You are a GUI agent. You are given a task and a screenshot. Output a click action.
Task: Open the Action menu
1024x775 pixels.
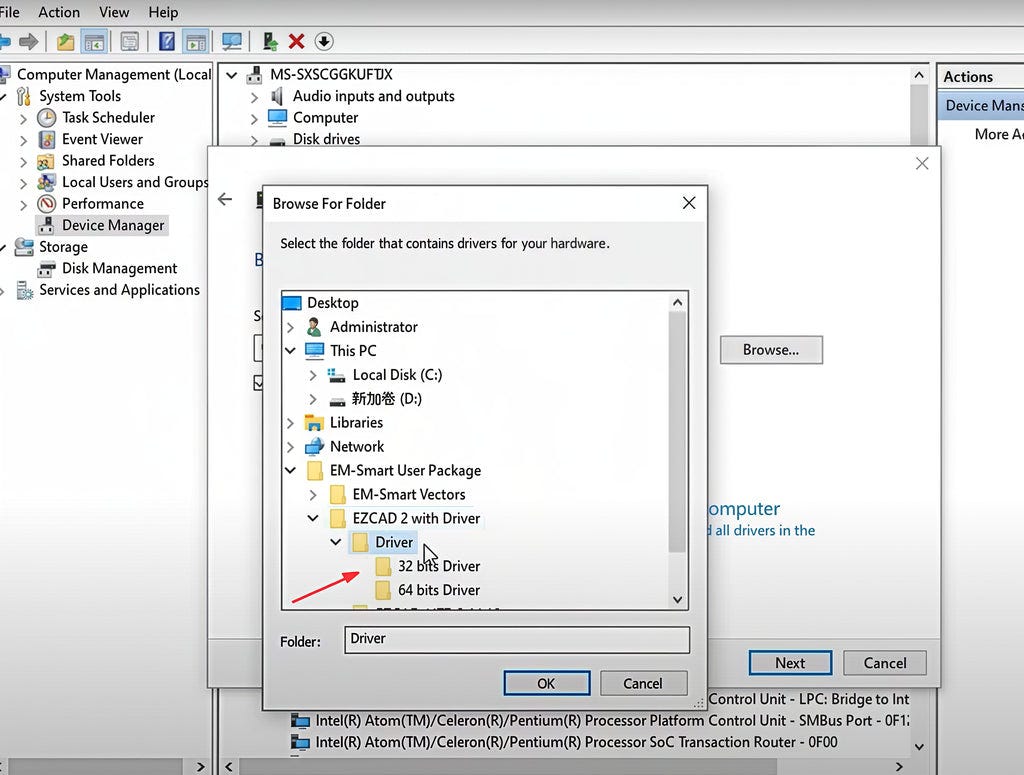click(x=59, y=12)
